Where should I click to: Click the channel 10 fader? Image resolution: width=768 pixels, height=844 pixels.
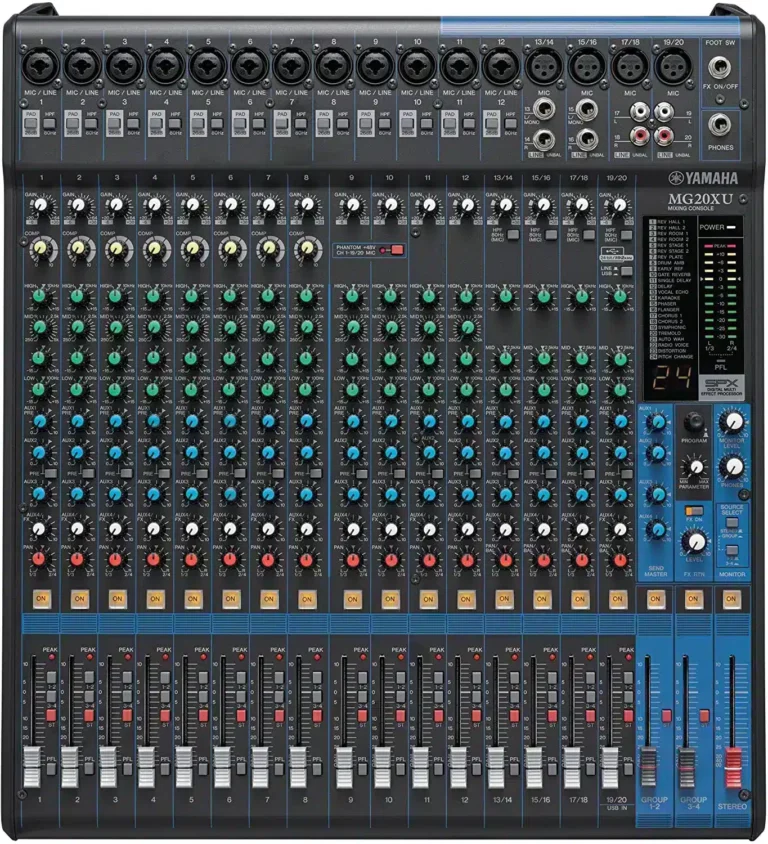tap(382, 766)
